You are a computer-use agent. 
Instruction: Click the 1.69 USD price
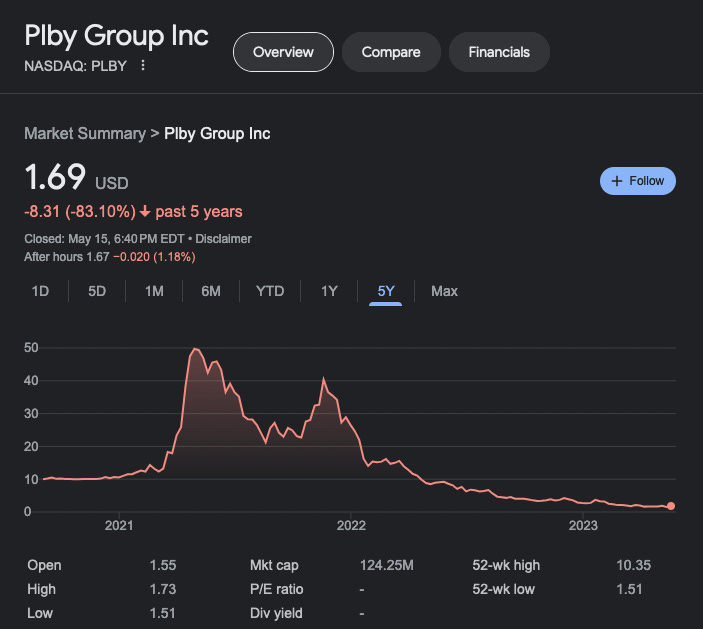point(76,177)
